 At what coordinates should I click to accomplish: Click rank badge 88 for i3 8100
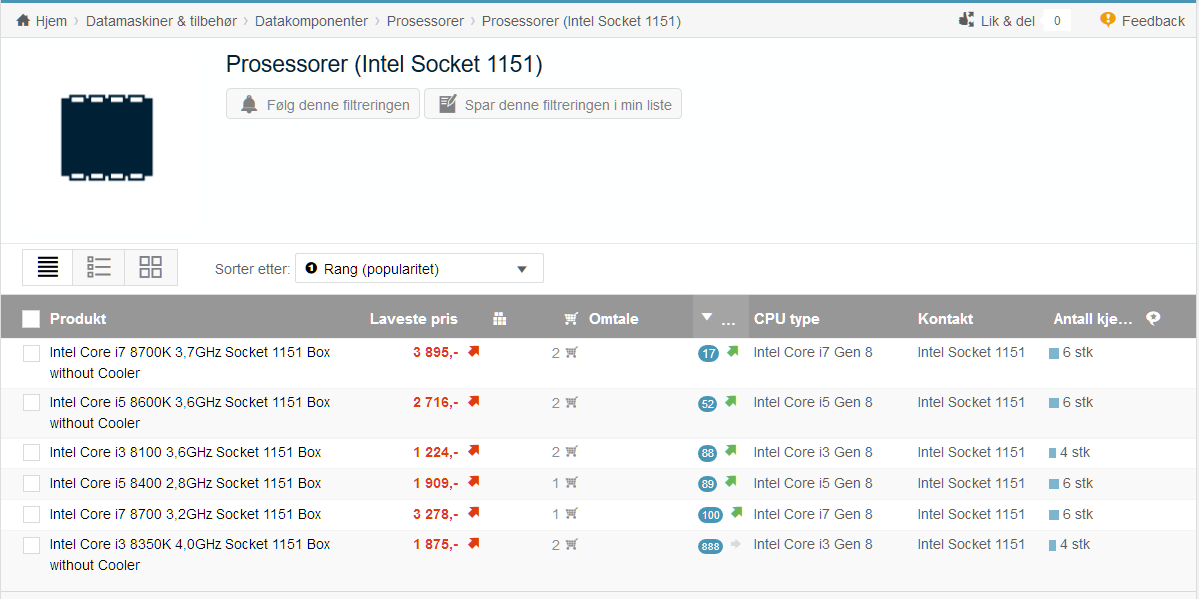click(707, 454)
